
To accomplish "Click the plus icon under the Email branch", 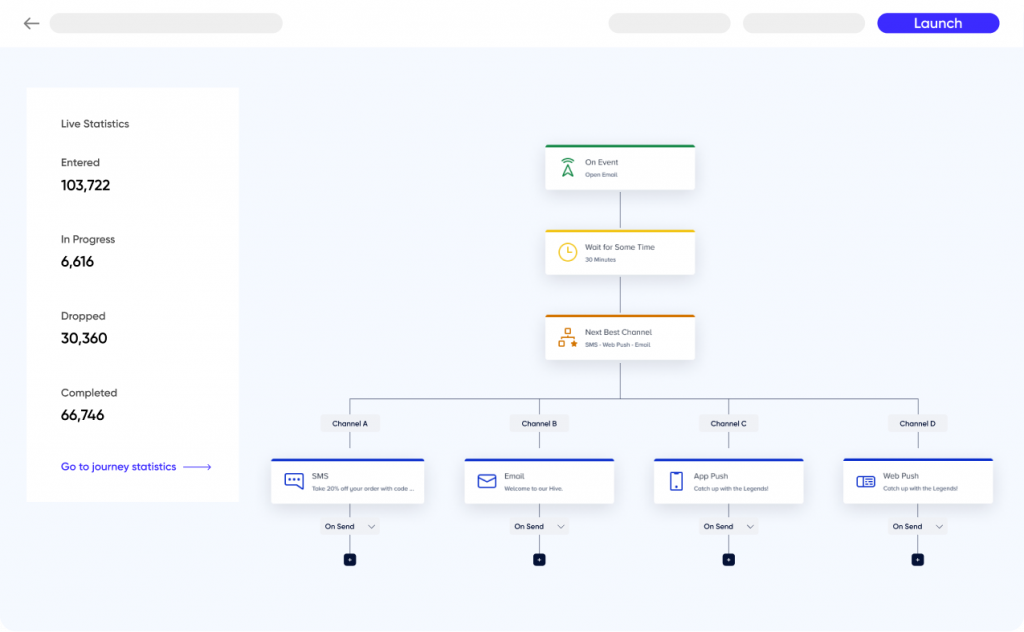I will (x=539, y=559).
